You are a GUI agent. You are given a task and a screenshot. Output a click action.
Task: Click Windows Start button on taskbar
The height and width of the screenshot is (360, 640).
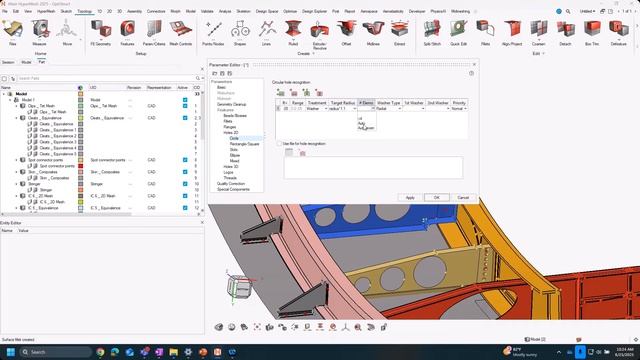tap(11, 352)
